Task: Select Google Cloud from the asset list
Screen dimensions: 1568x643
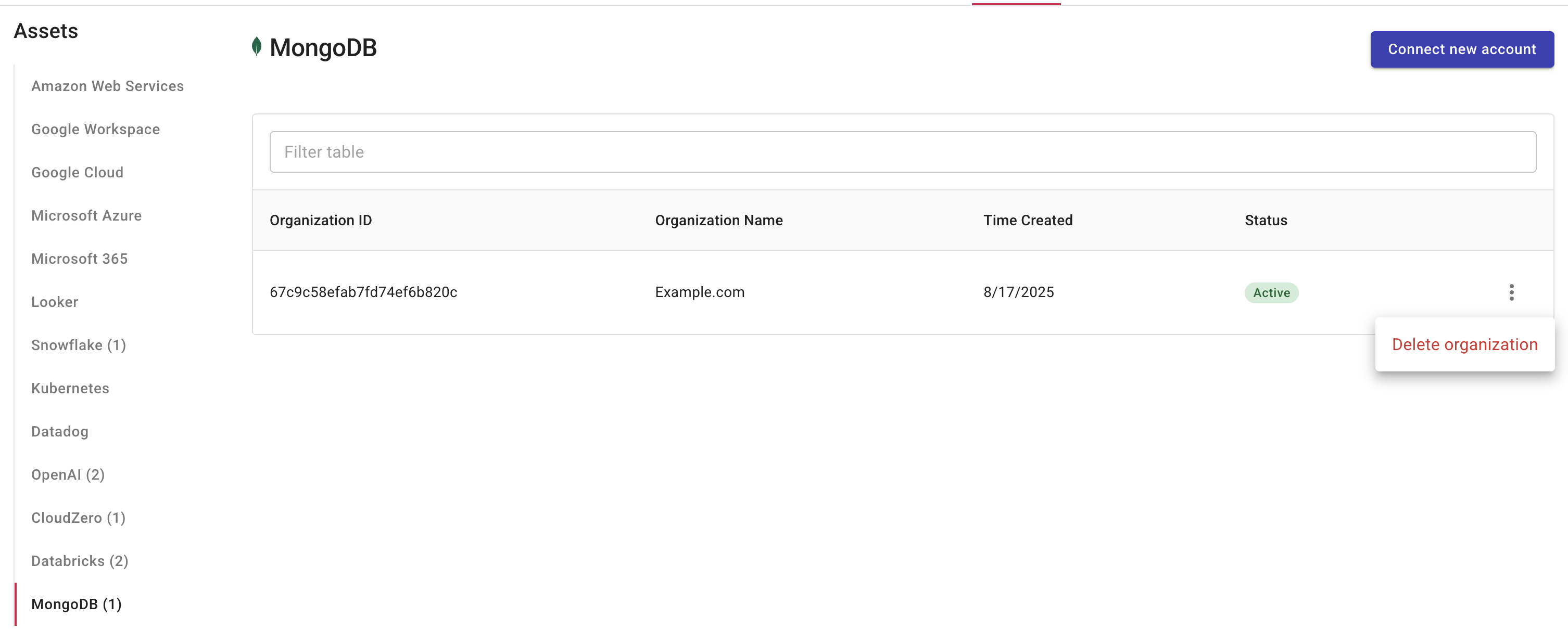Action: (x=77, y=172)
